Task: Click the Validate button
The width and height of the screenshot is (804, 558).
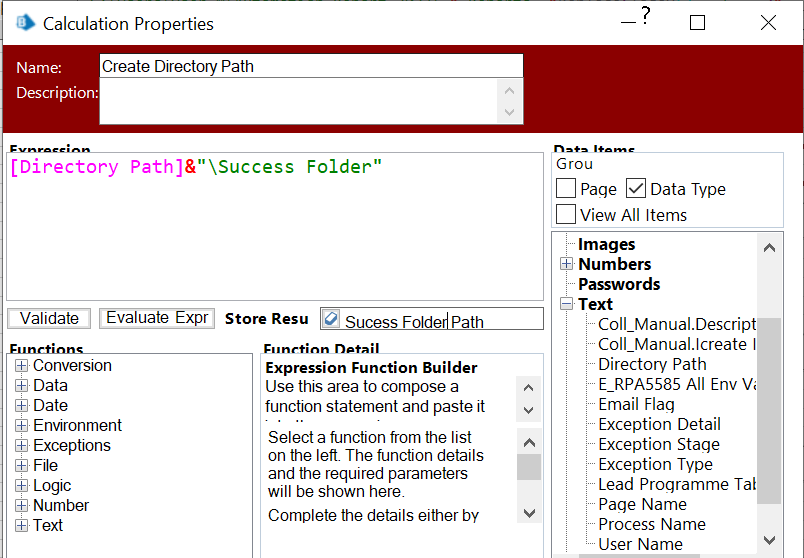Action: click(x=49, y=318)
